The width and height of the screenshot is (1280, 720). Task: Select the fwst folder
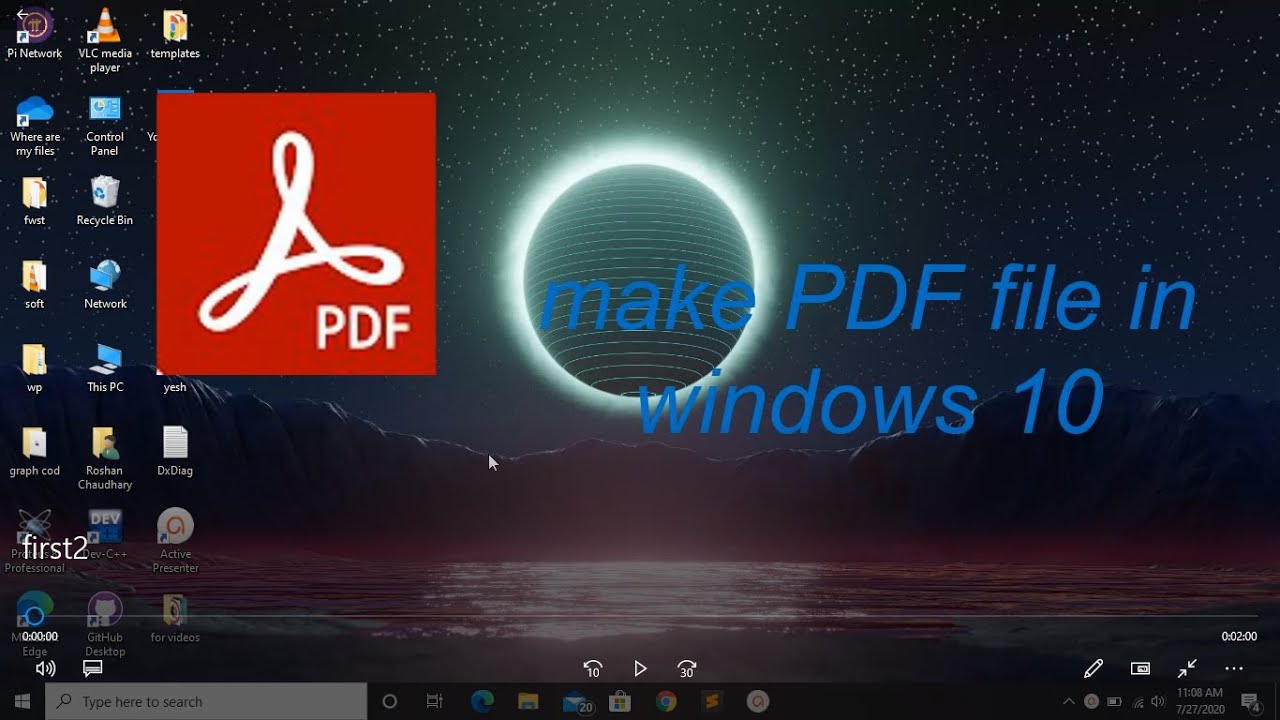pos(35,200)
